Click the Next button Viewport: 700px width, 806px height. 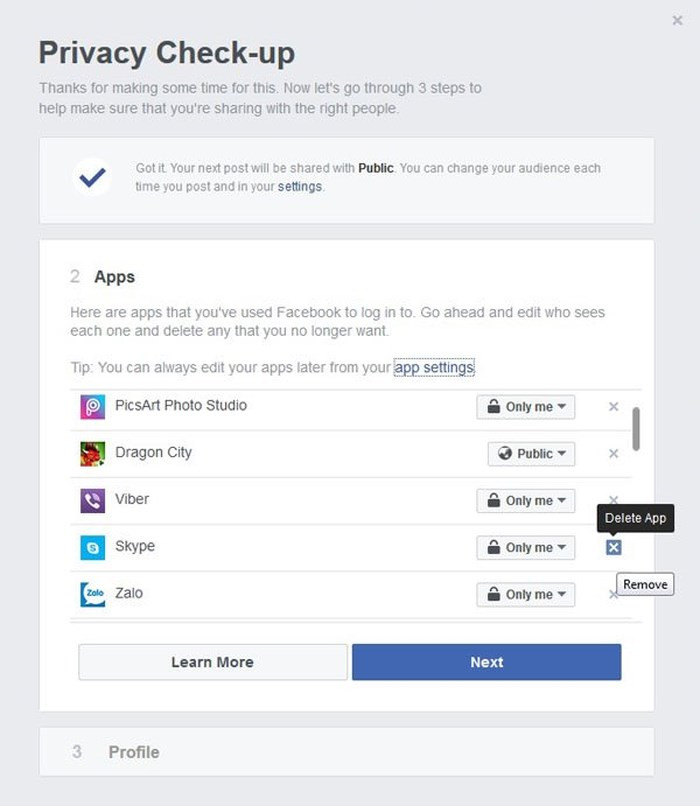coord(486,662)
